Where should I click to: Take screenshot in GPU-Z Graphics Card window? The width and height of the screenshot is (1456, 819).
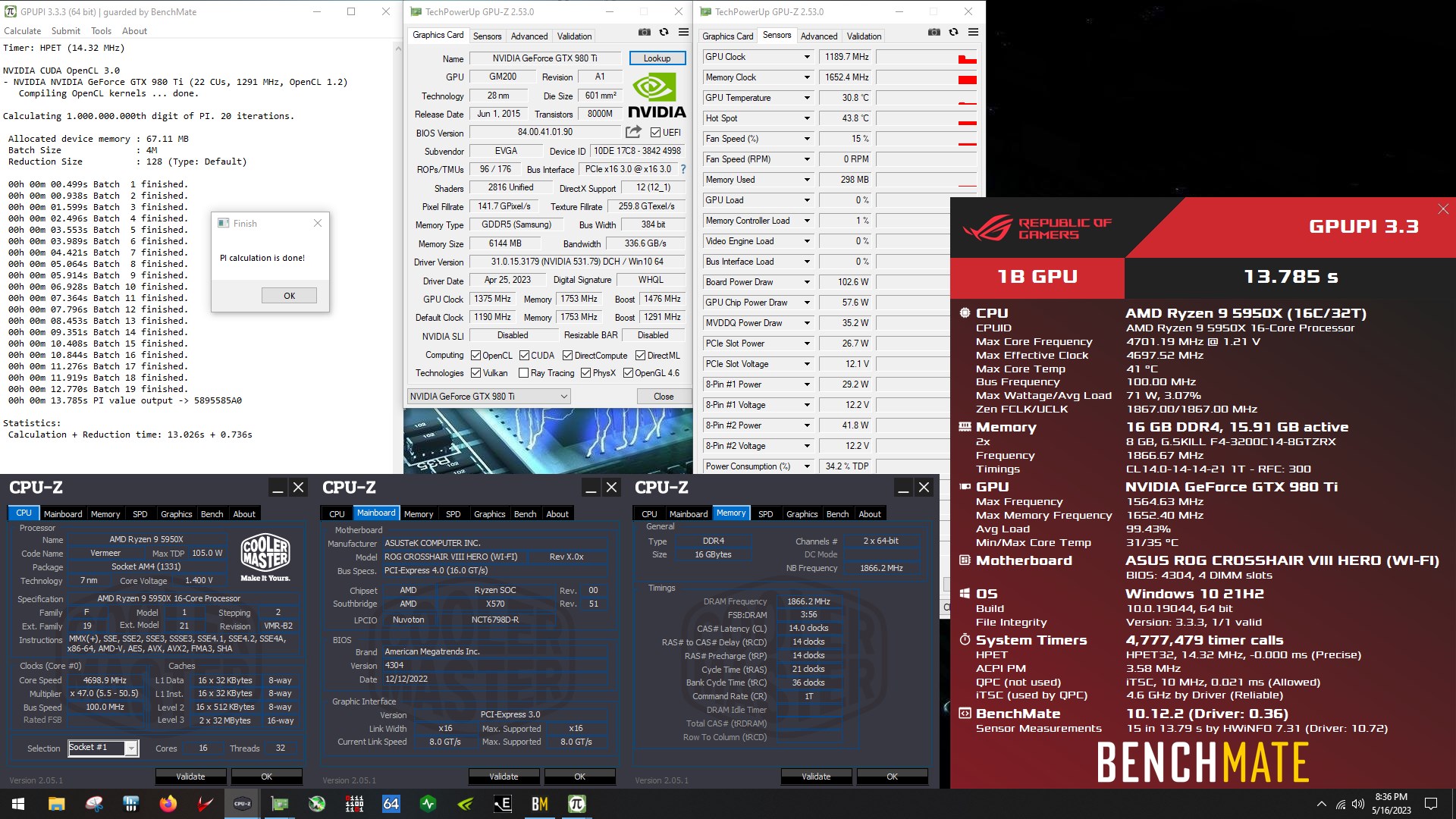[x=644, y=33]
